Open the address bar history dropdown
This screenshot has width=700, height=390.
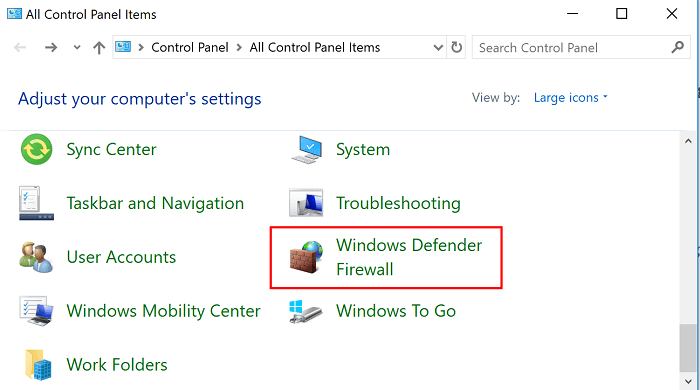pyautogui.click(x=438, y=47)
